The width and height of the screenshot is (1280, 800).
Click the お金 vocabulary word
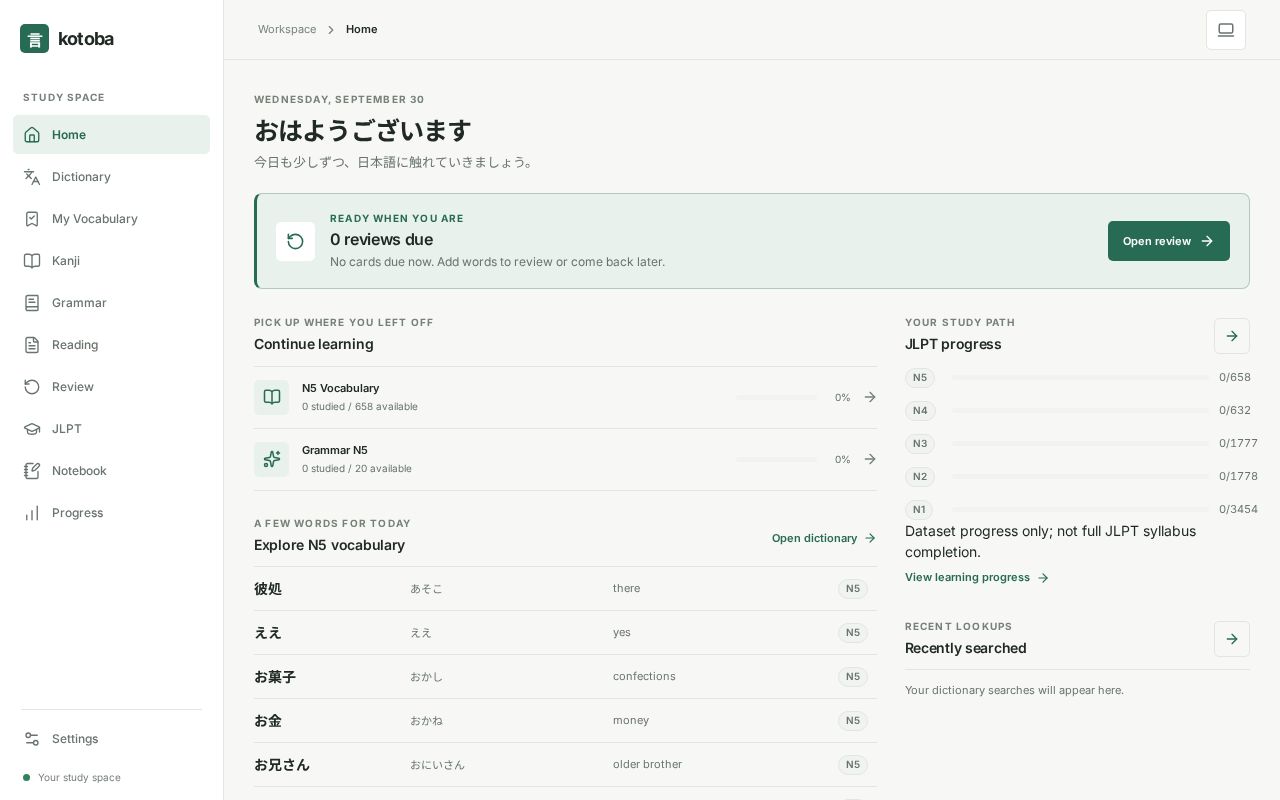268,721
